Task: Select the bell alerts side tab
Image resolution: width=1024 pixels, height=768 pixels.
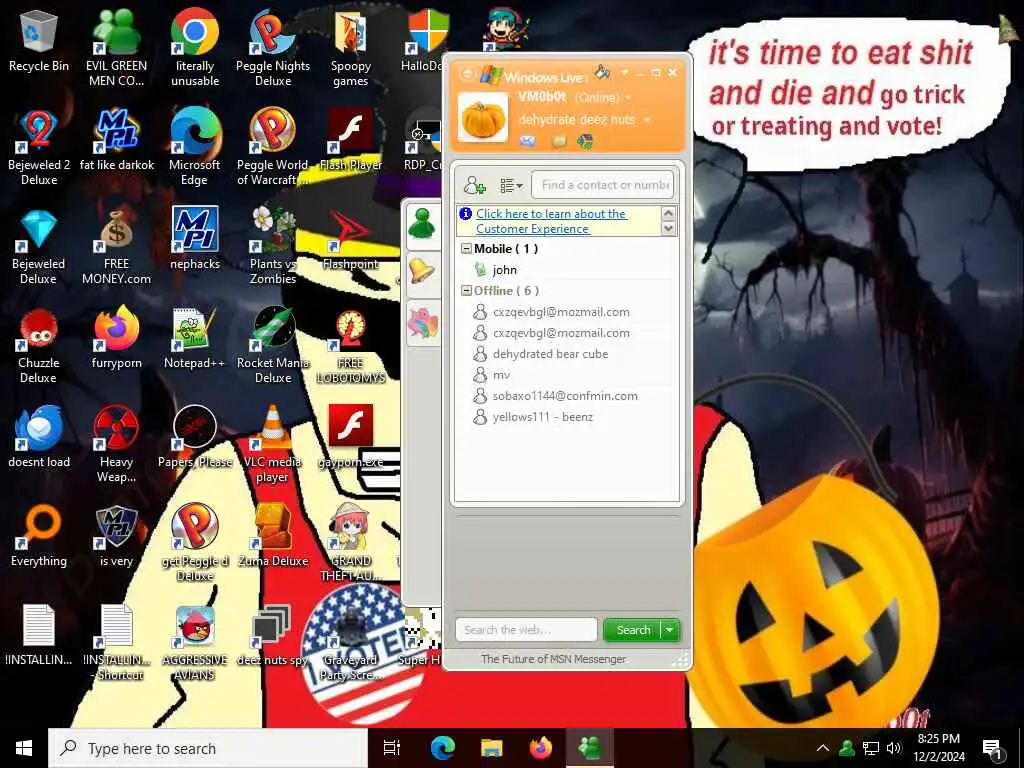Action: pyautogui.click(x=423, y=272)
